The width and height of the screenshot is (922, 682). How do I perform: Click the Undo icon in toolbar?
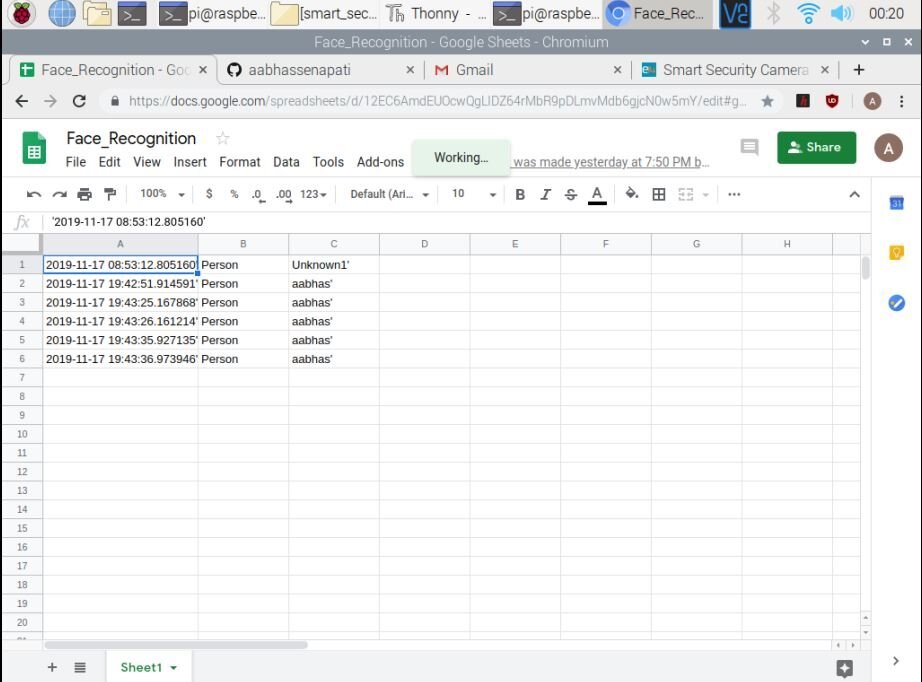34,194
